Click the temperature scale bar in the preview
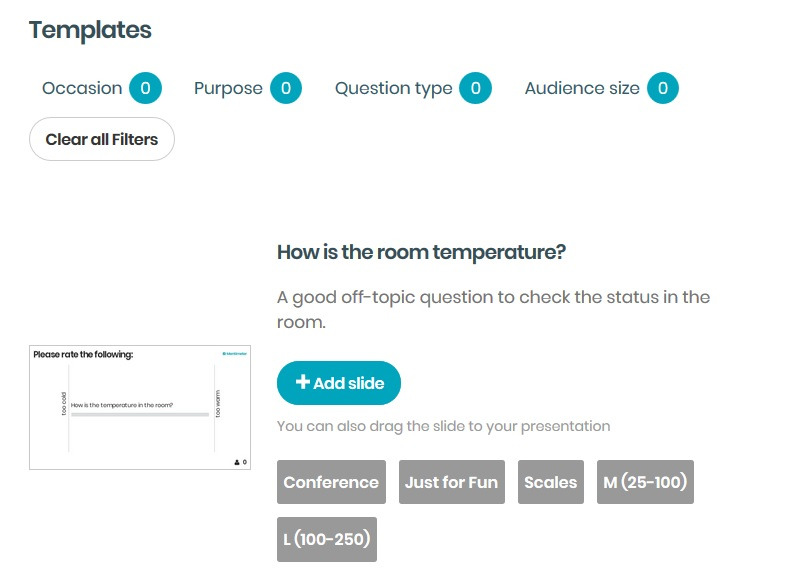799x585 pixels. [x=140, y=414]
